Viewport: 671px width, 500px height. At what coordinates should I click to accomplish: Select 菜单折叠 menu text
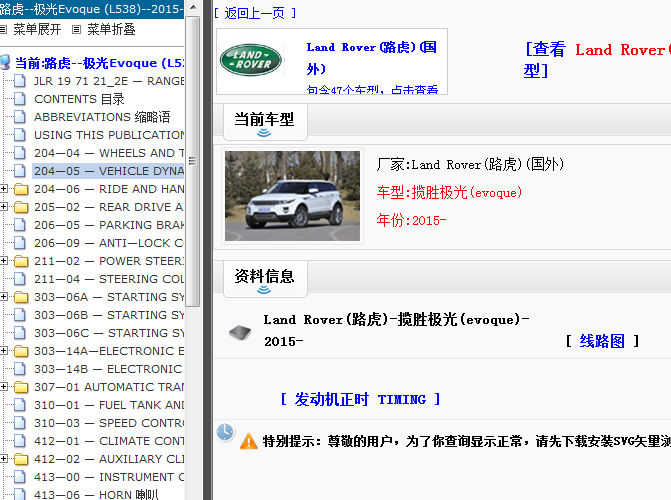pos(111,30)
